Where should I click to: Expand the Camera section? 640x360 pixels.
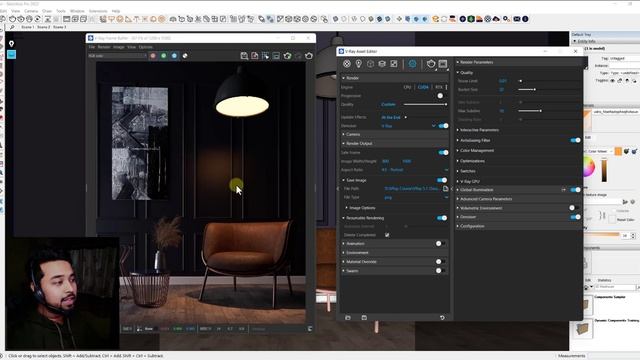click(394, 134)
